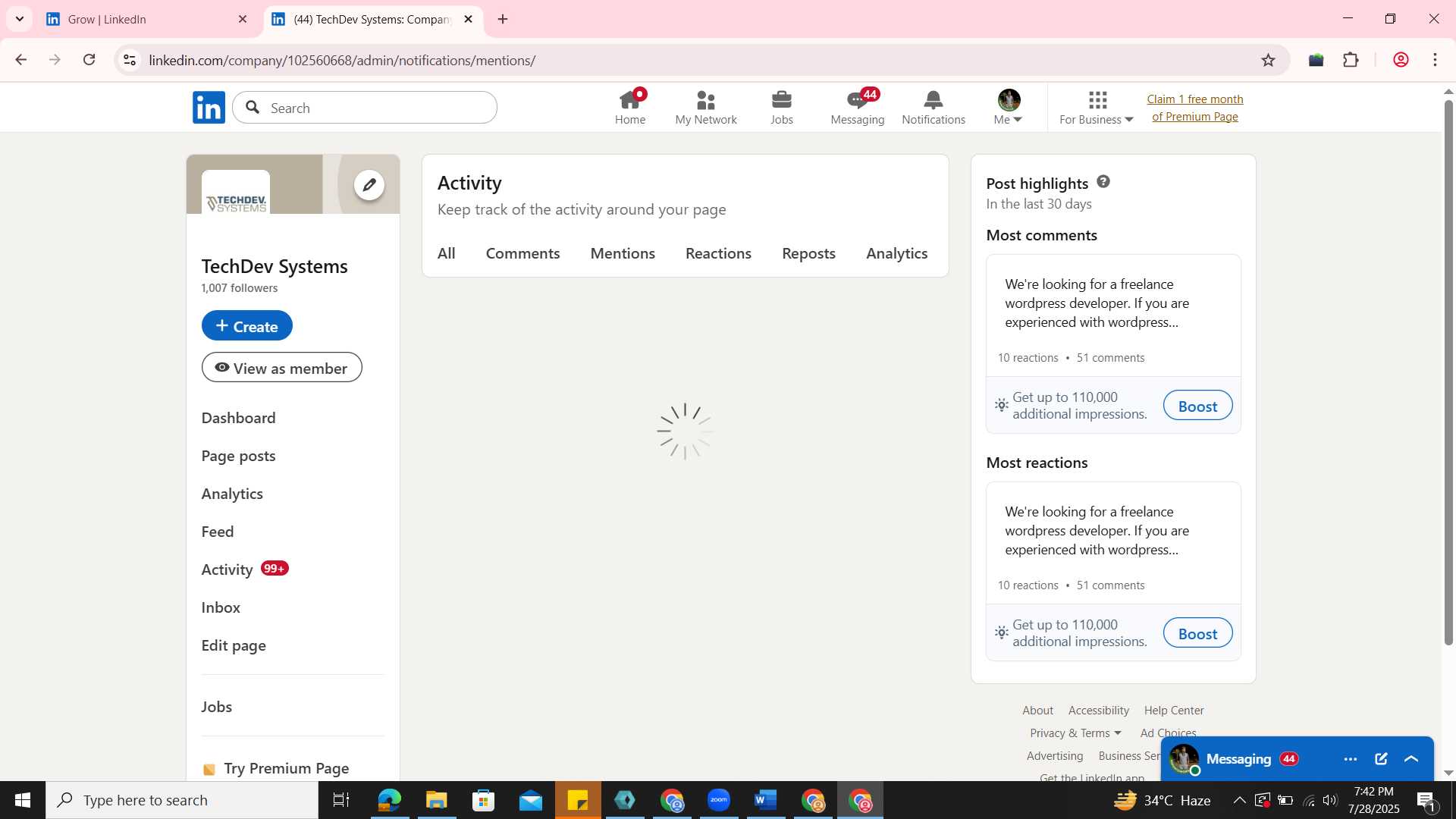Open Chrome profile avatar icon

[1401, 60]
